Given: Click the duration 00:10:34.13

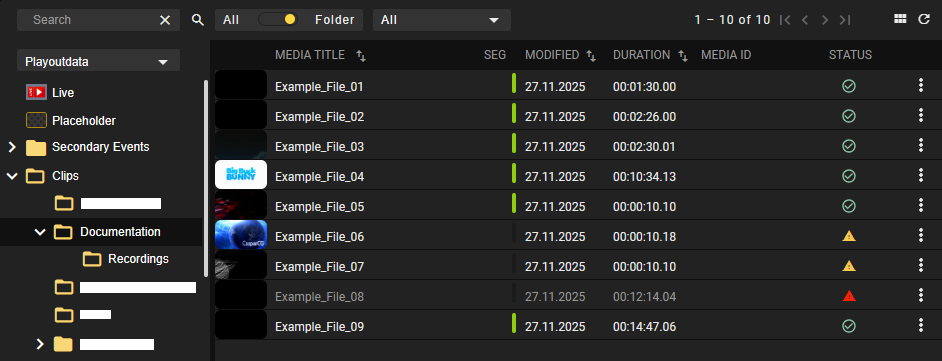Looking at the screenshot, I should 645,177.
